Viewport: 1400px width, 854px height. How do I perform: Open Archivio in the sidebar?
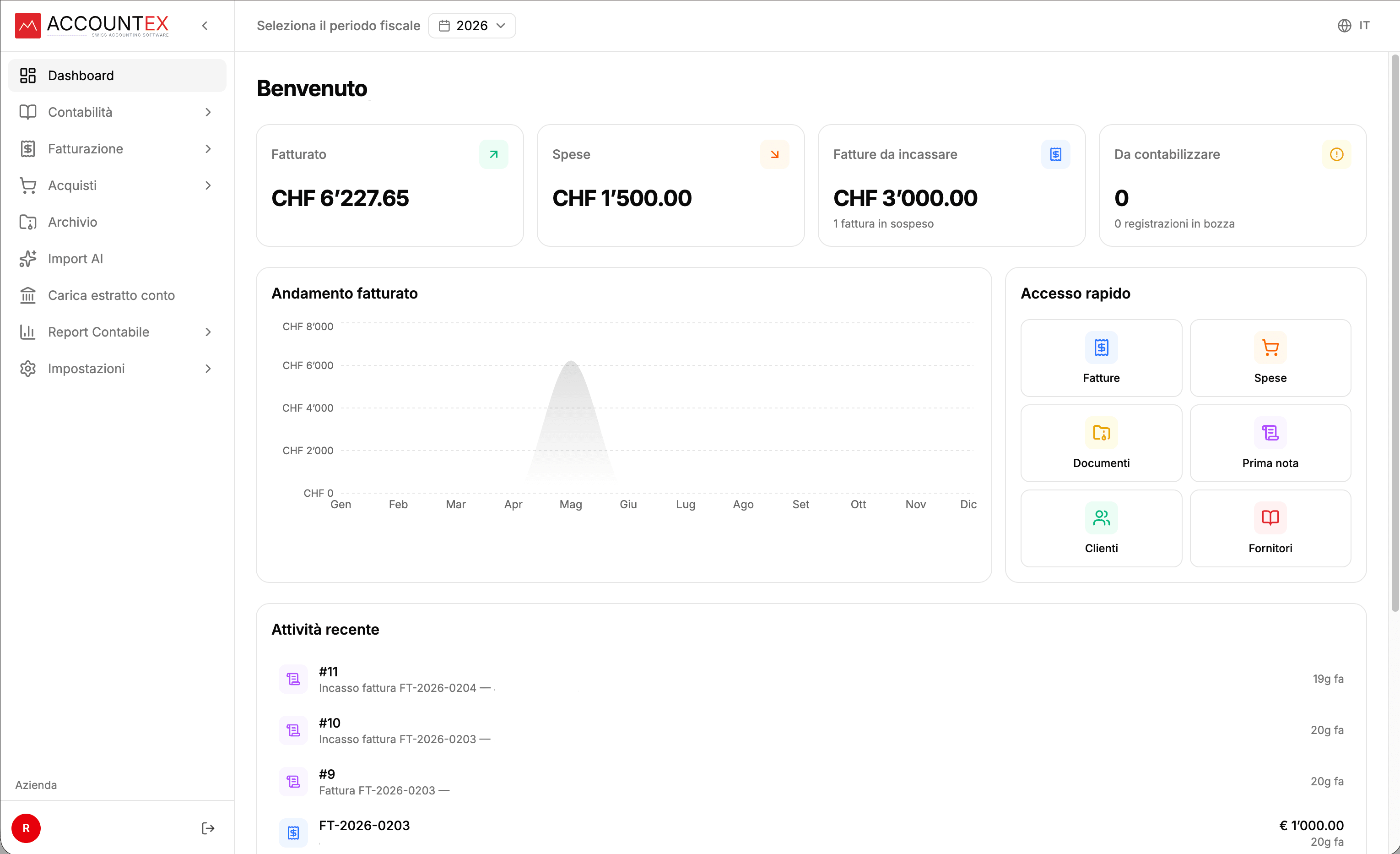[117, 222]
